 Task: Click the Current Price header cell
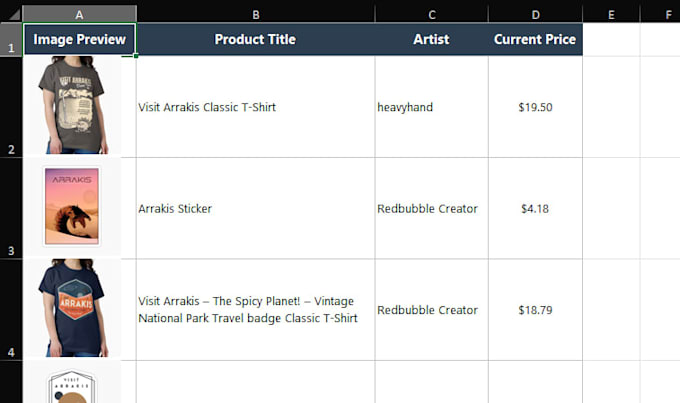[x=536, y=39]
